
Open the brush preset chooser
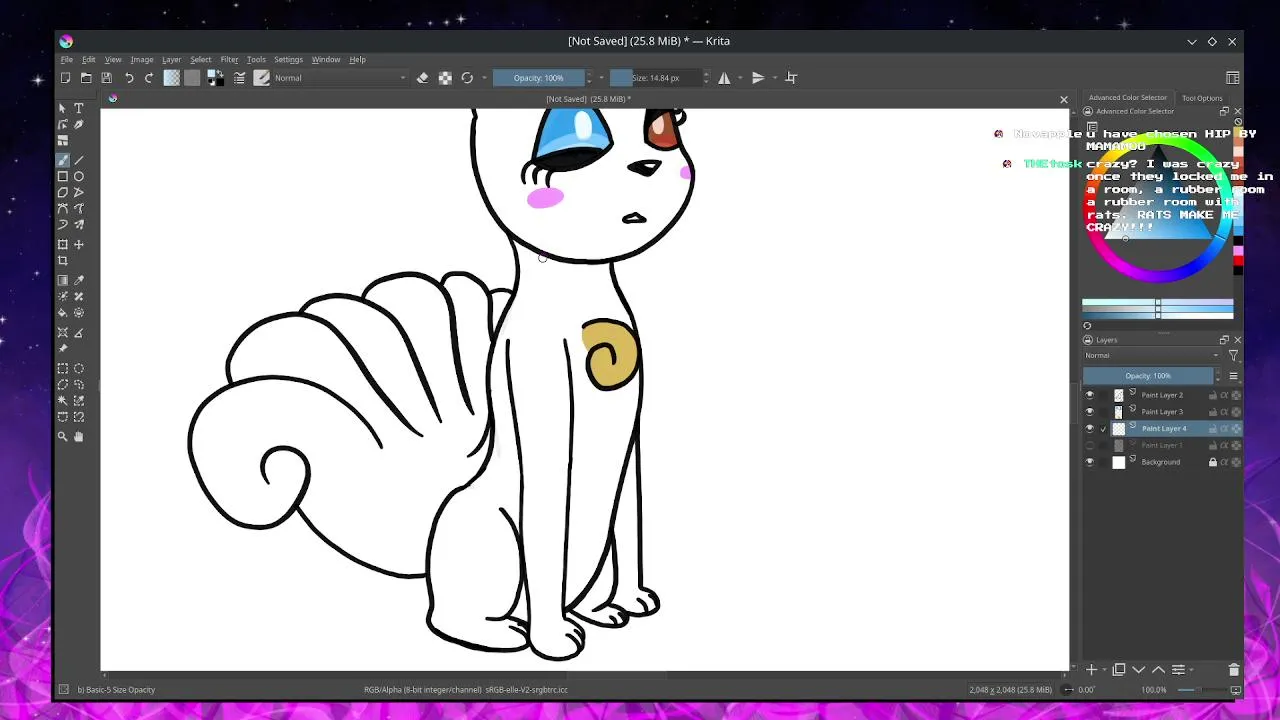pyautogui.click(x=262, y=78)
